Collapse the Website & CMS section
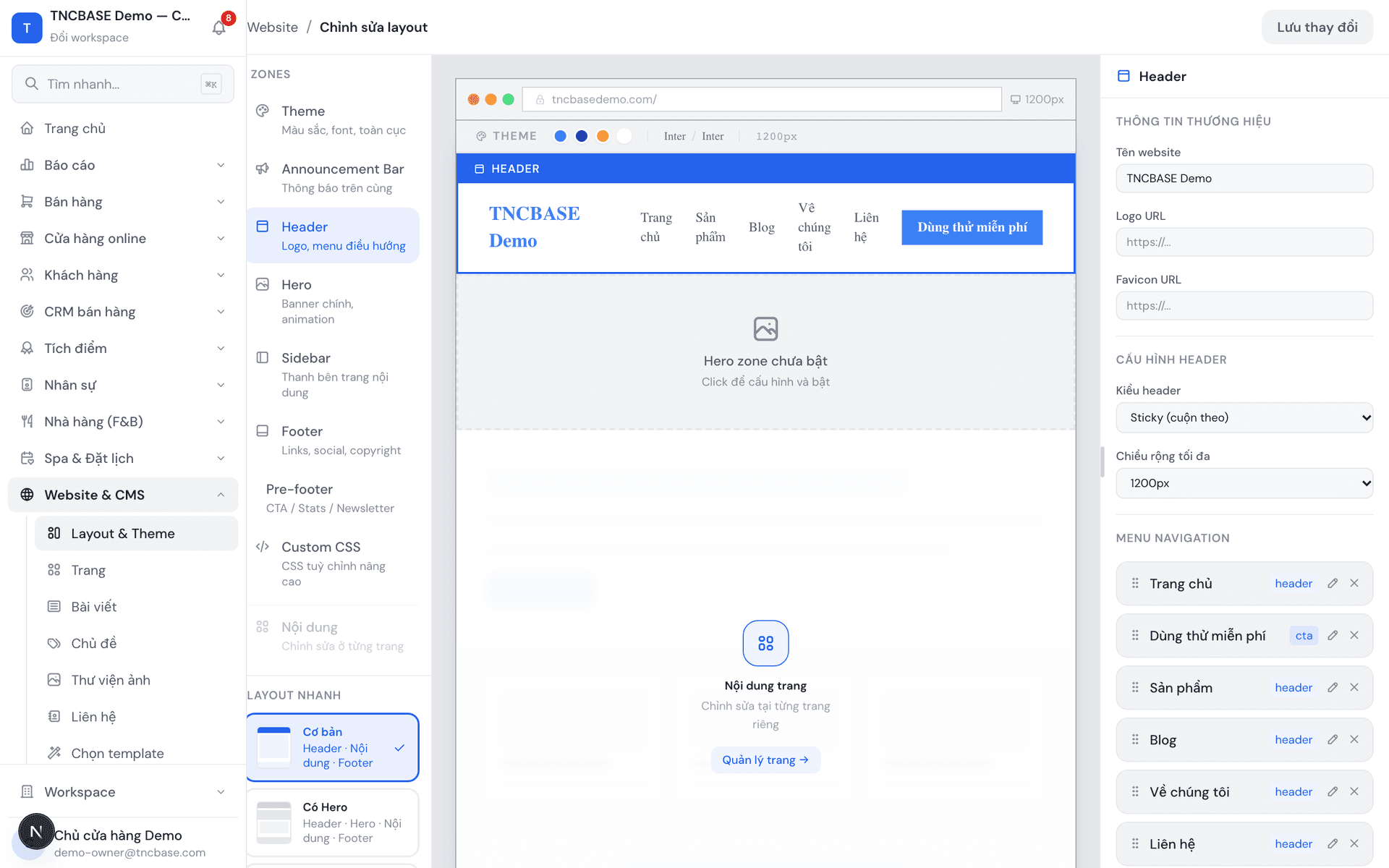1389x868 pixels. pyautogui.click(x=123, y=495)
